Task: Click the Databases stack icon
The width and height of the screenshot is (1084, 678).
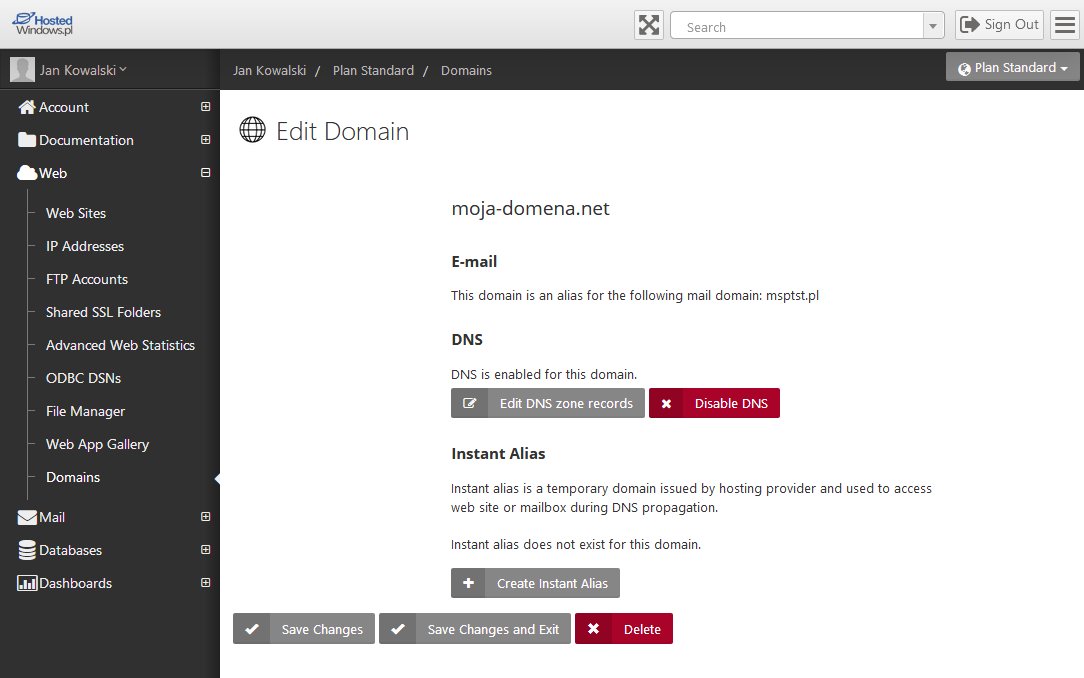Action: pyautogui.click(x=27, y=550)
